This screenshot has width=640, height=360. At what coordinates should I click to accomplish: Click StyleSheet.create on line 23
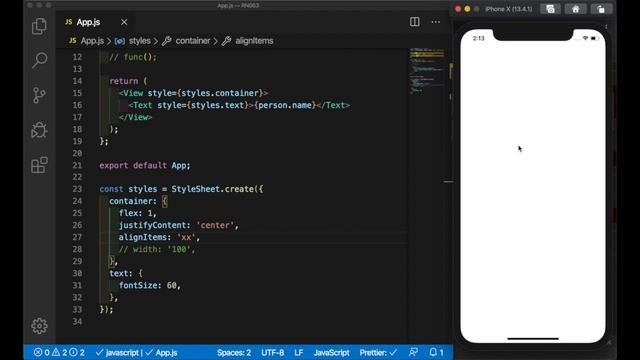pyautogui.click(x=212, y=189)
